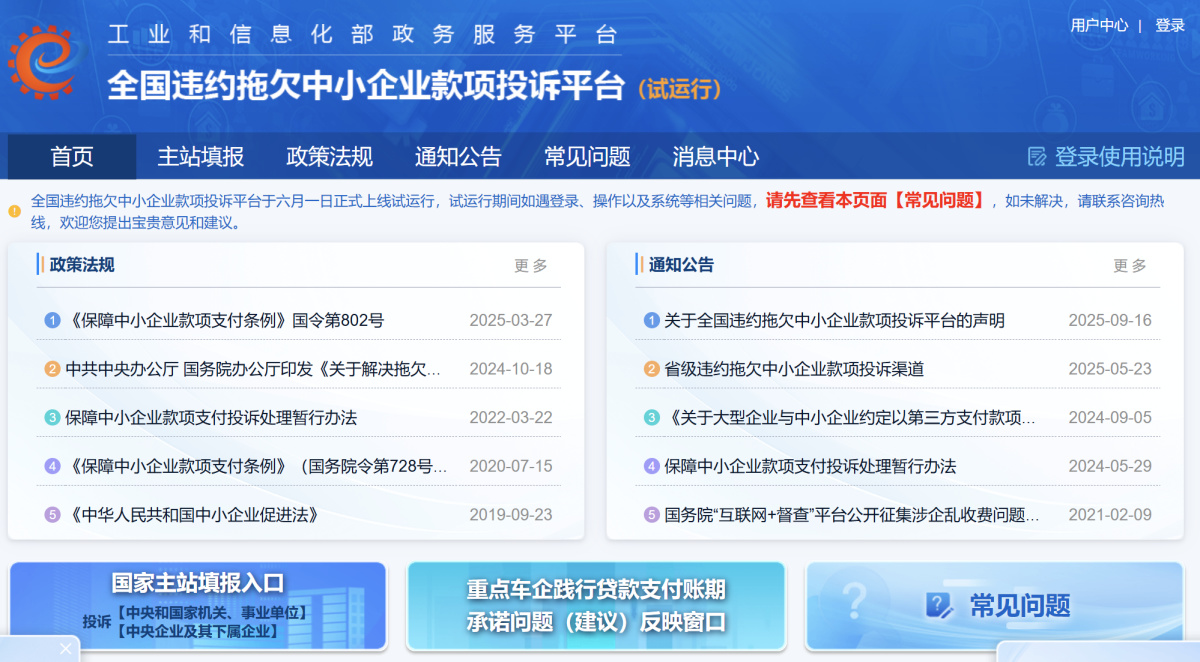Click the 登录使用说明 document icon
This screenshot has height=662, width=1200.
tap(1038, 157)
